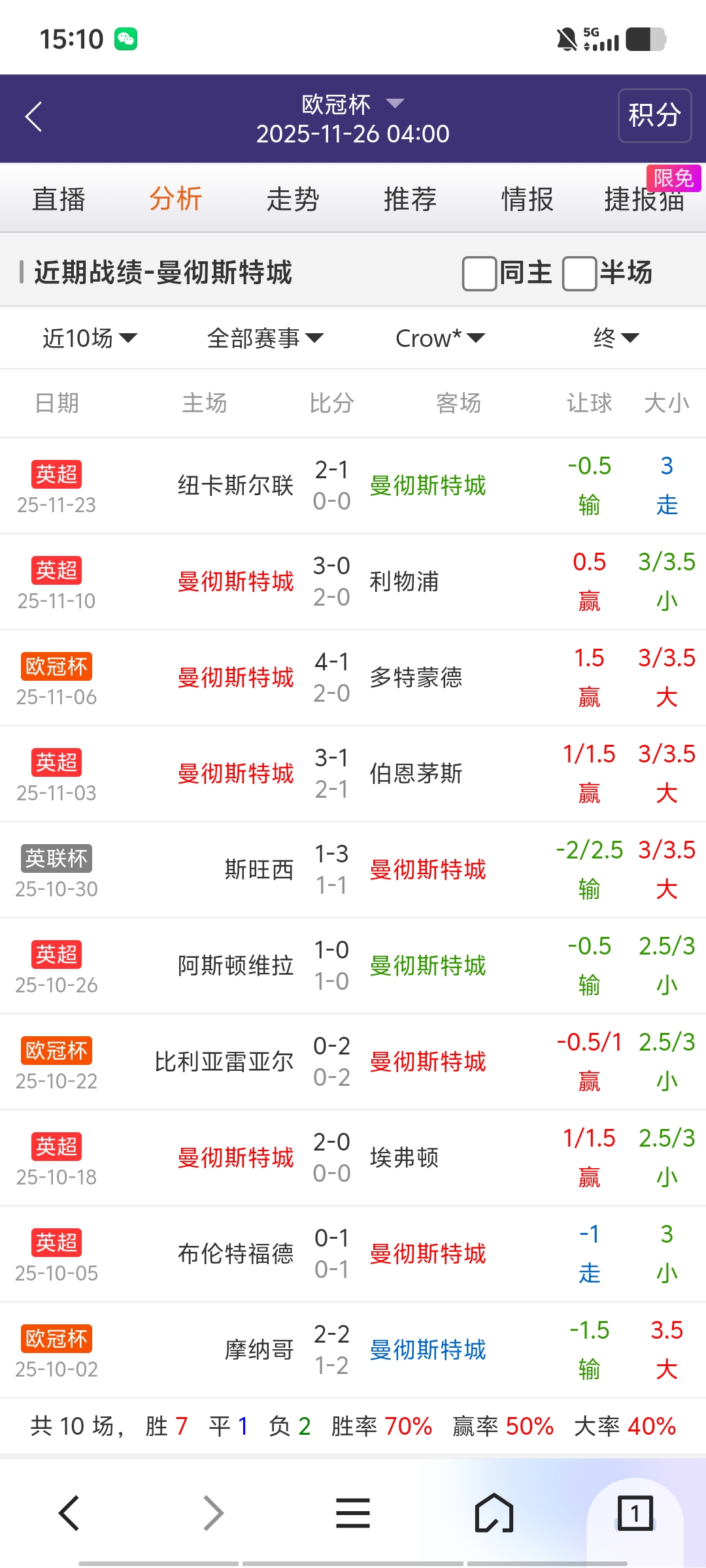
Task: Tap the WeChat status bar icon
Action: [126, 39]
